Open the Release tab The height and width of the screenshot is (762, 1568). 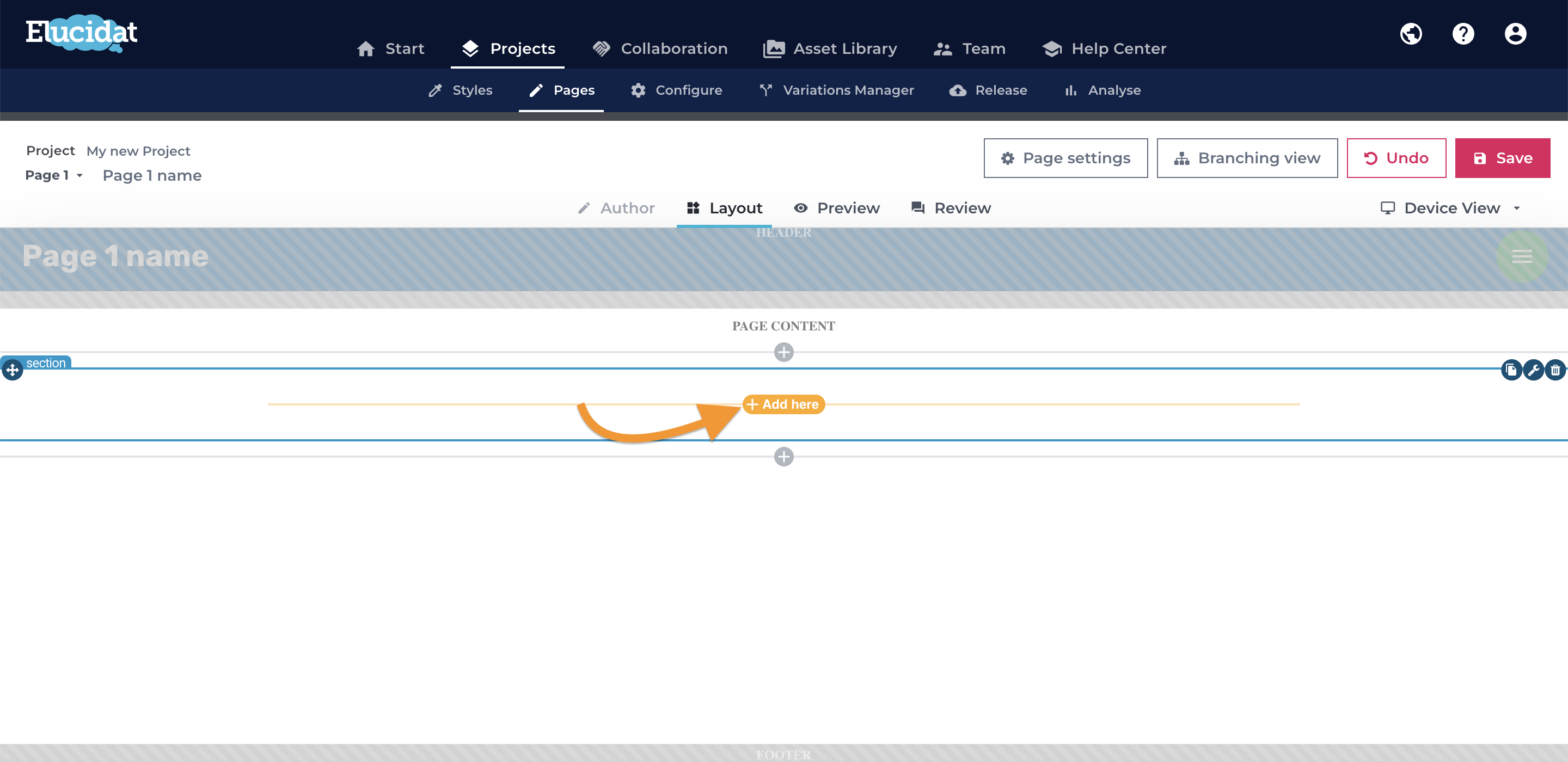pyautogui.click(x=989, y=90)
